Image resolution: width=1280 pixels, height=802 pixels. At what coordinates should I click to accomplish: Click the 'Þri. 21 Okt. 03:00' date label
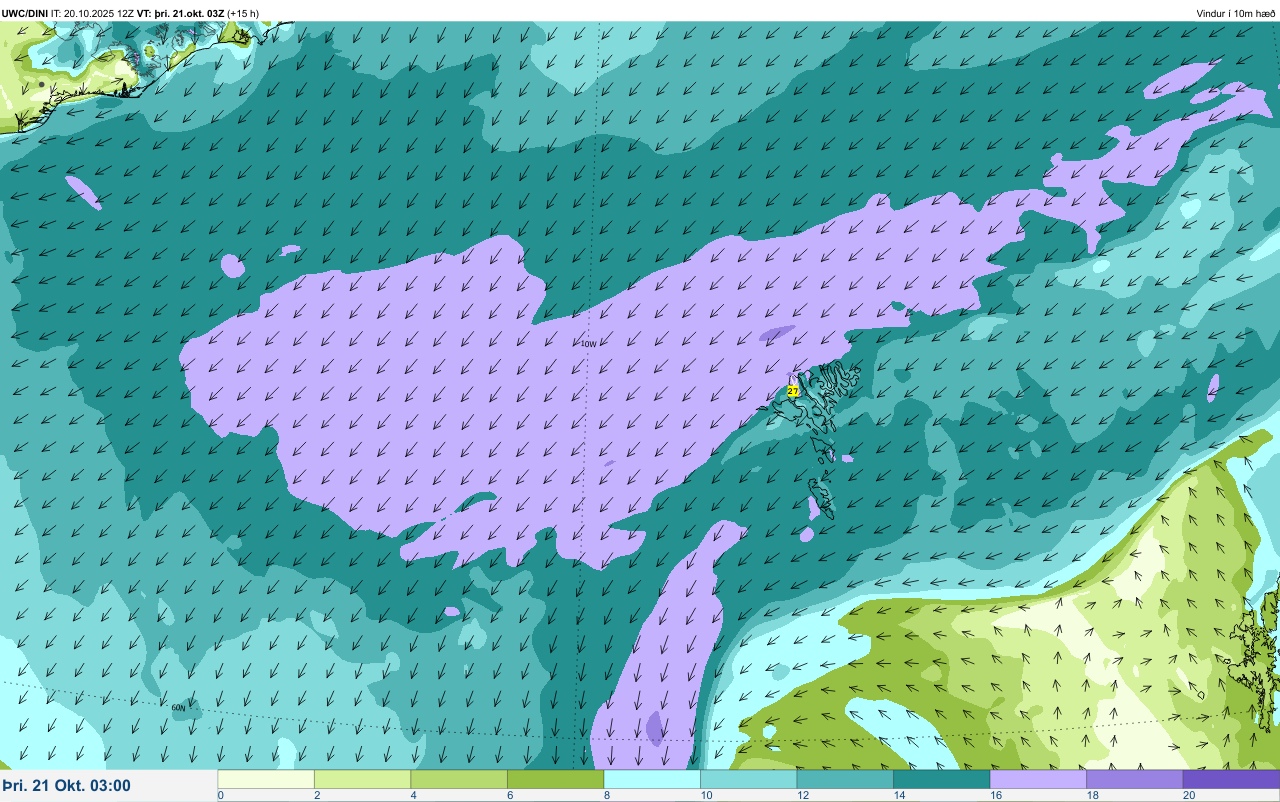66,785
